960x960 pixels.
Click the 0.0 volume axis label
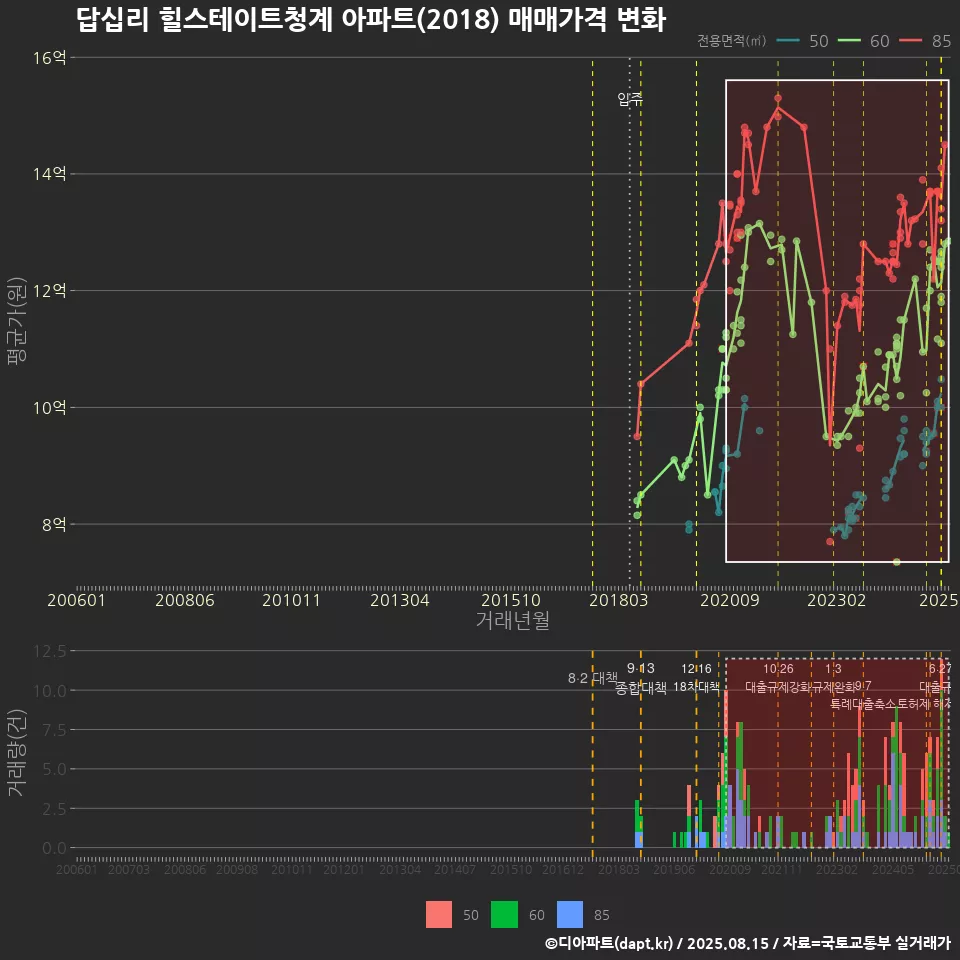(54, 849)
